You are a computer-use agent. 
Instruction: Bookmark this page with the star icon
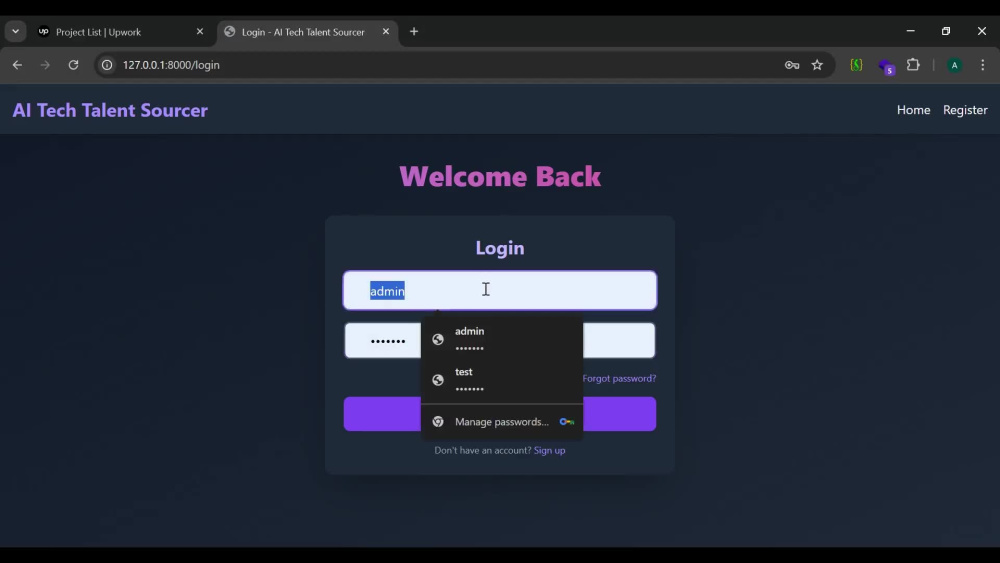[817, 65]
